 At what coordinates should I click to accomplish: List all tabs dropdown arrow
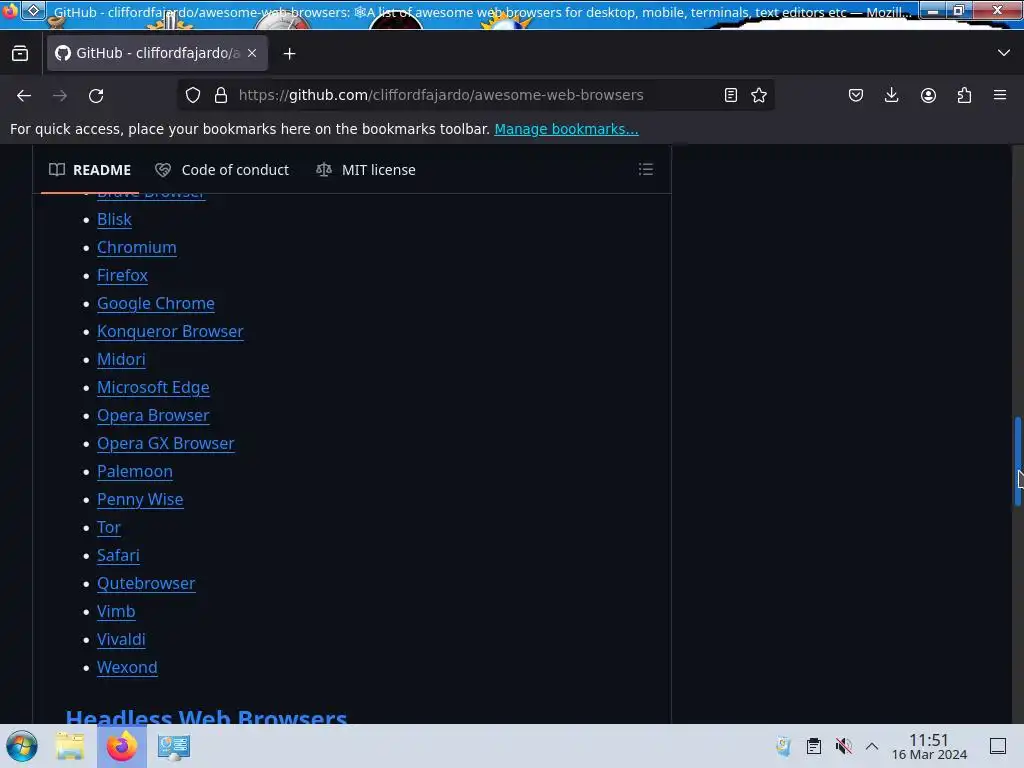pos(1004,52)
